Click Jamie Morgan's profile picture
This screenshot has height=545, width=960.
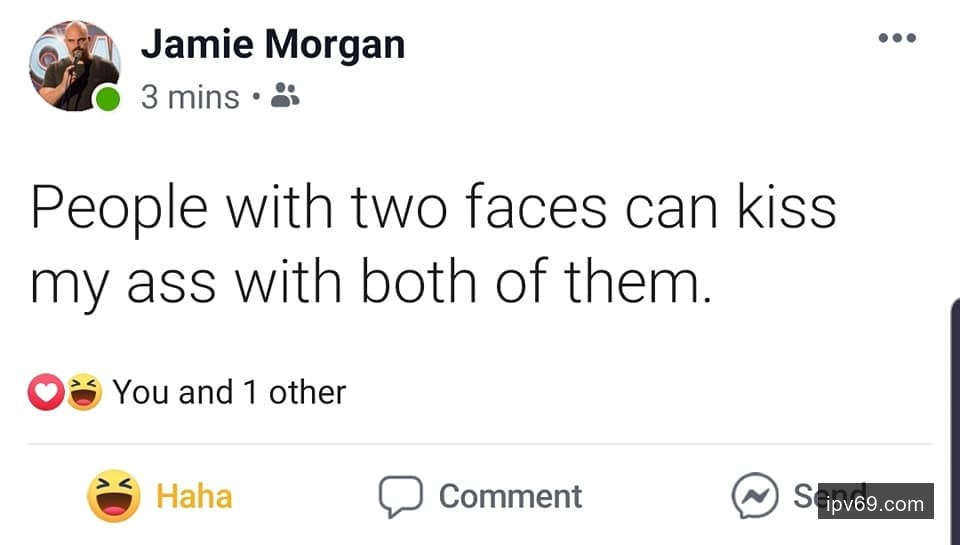(73, 64)
